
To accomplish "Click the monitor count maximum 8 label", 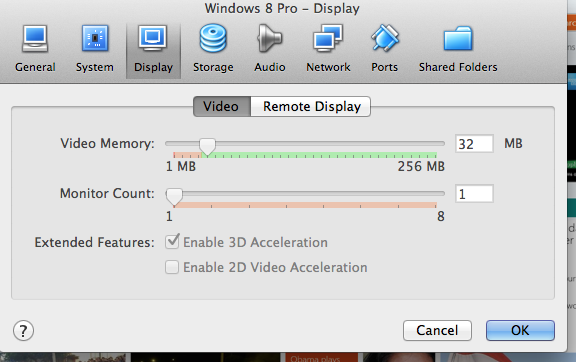I will (441, 216).
